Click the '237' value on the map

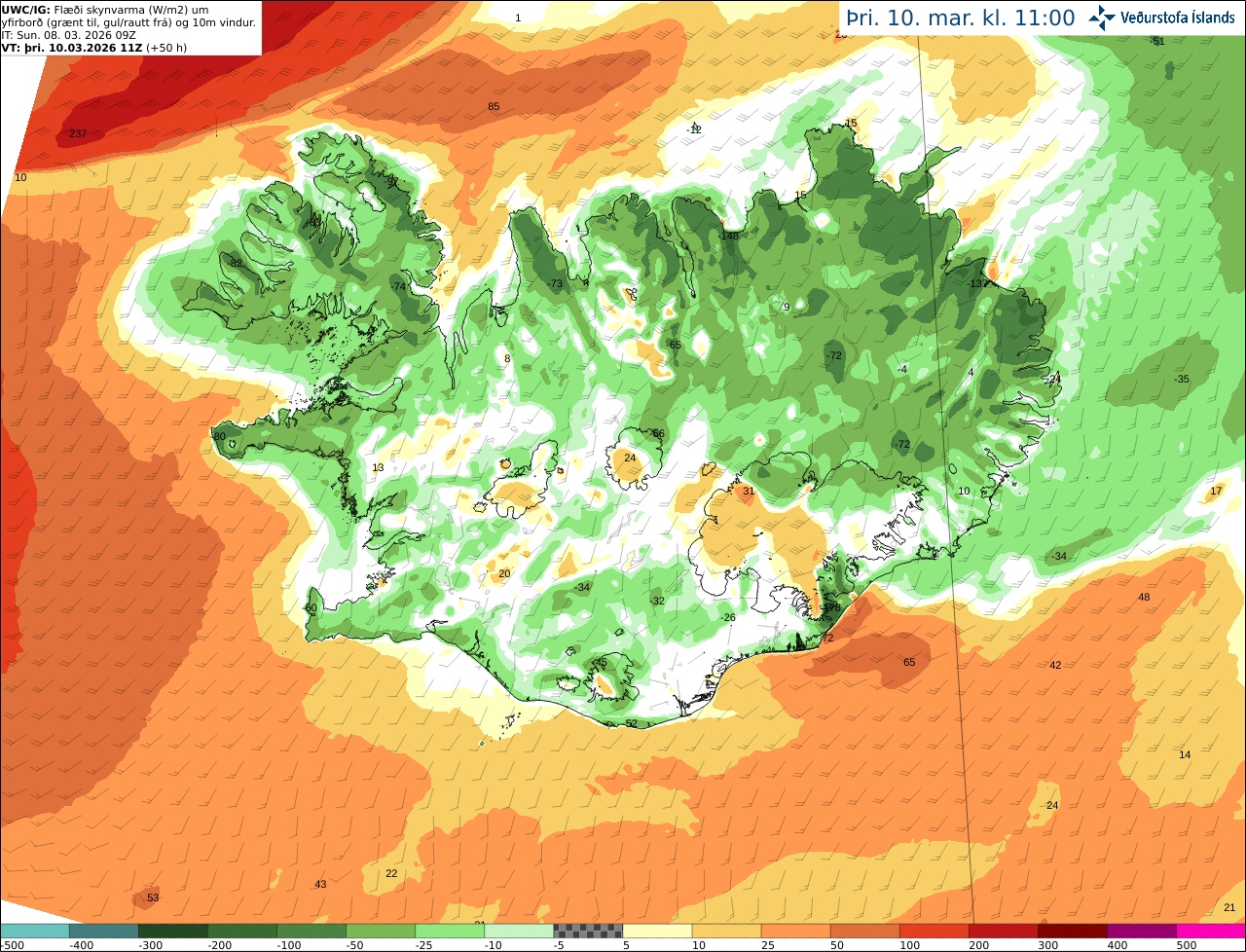[x=78, y=133]
